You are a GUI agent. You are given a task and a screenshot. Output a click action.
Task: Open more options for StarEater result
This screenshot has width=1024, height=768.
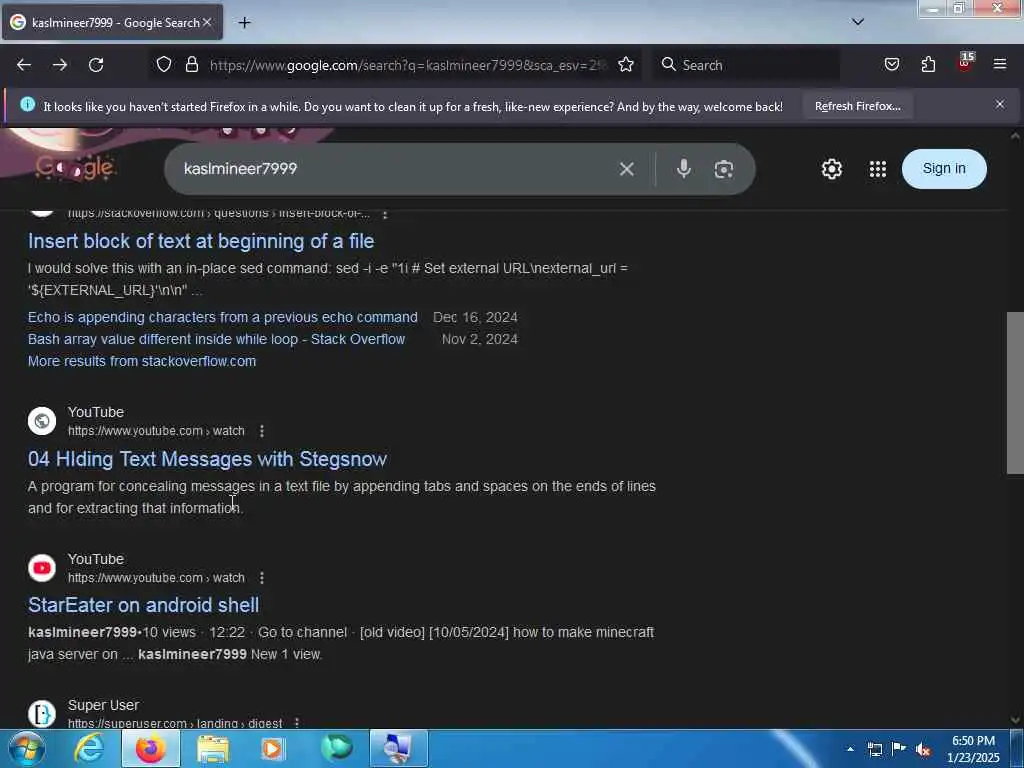[x=262, y=578]
